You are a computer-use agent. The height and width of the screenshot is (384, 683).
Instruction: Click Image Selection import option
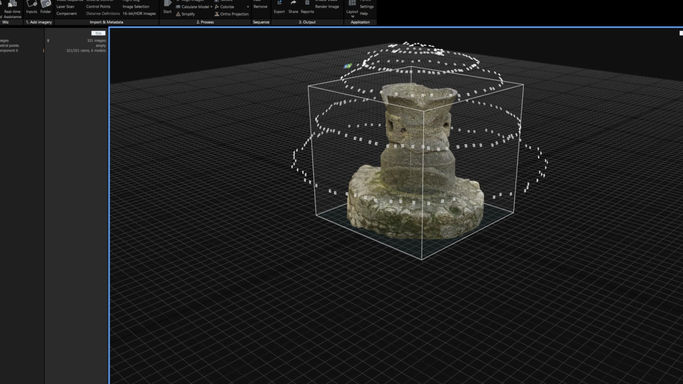coord(136,7)
